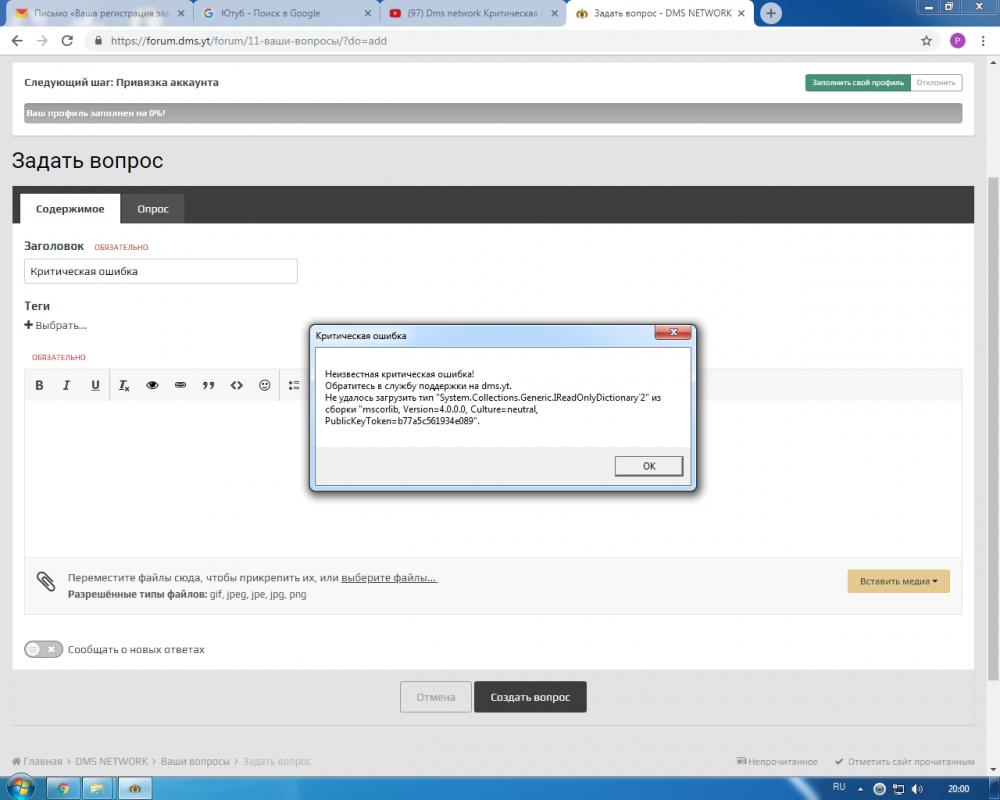Click the 'Заголовок' title input field
1000x800 pixels.
click(161, 271)
